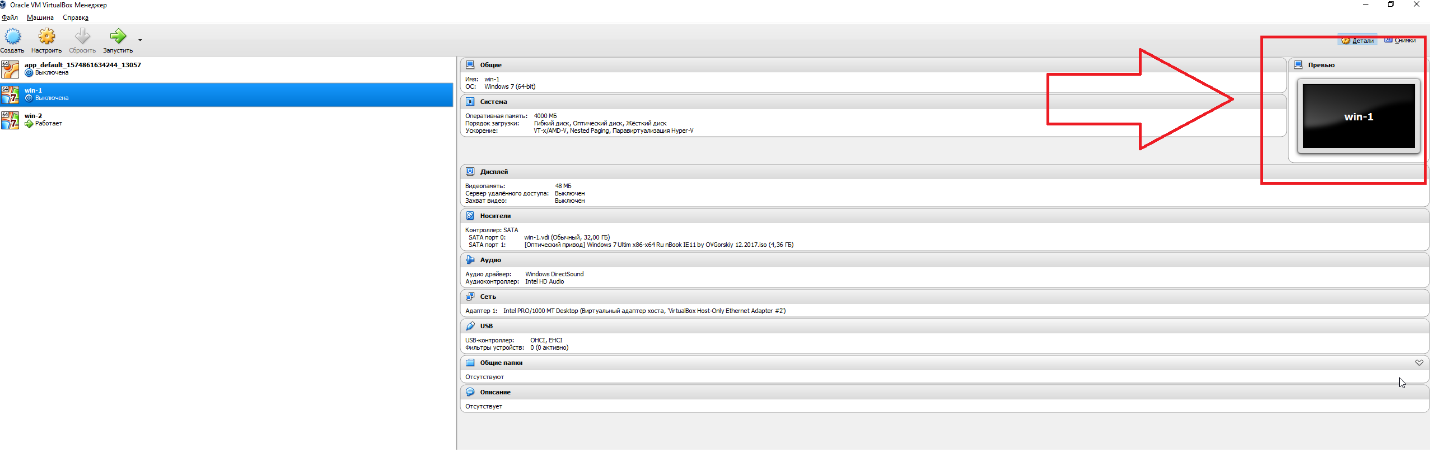Open the Справка menu
Screen dimensions: 1430x461
(75, 18)
